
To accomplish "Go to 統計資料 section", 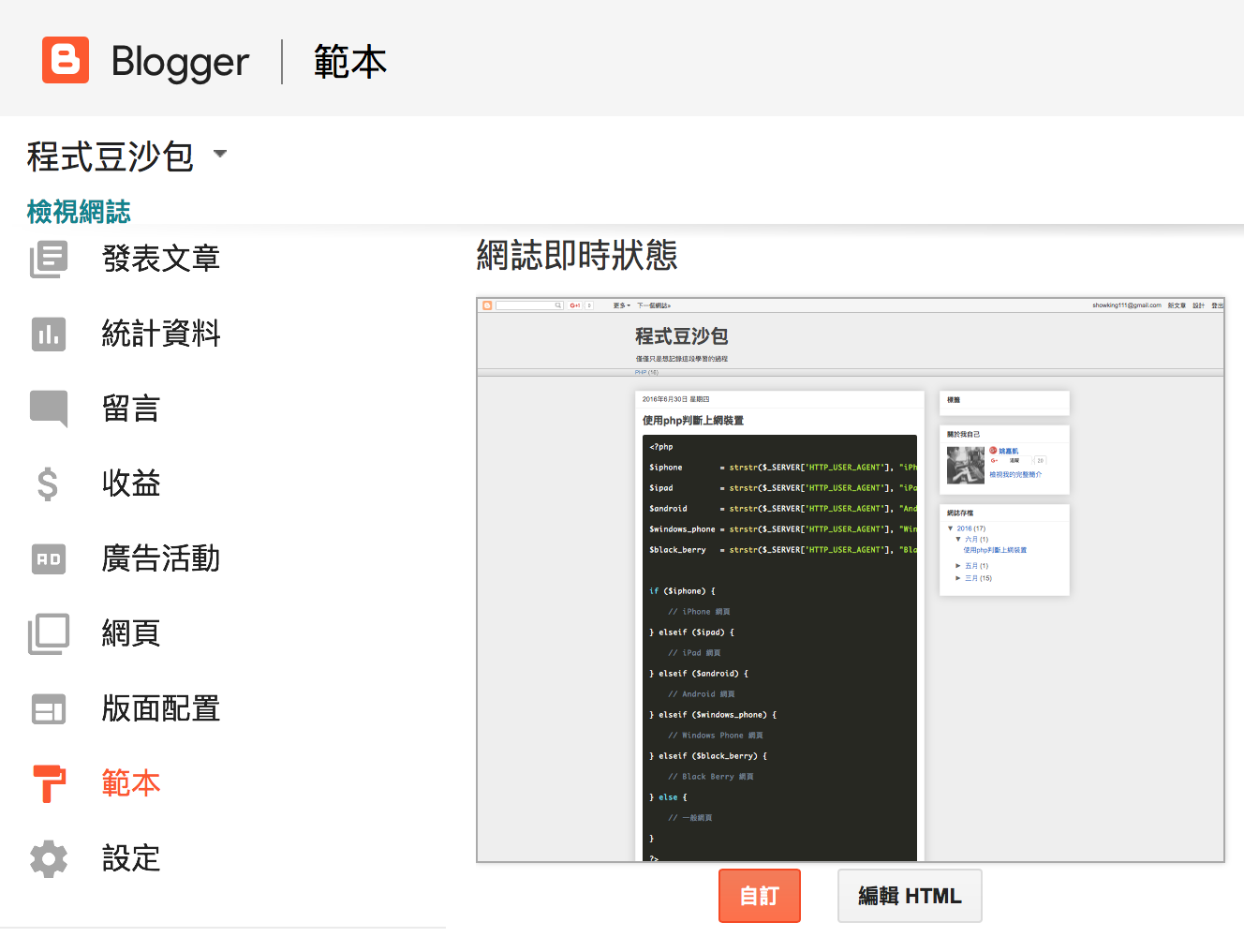I will pos(161,334).
